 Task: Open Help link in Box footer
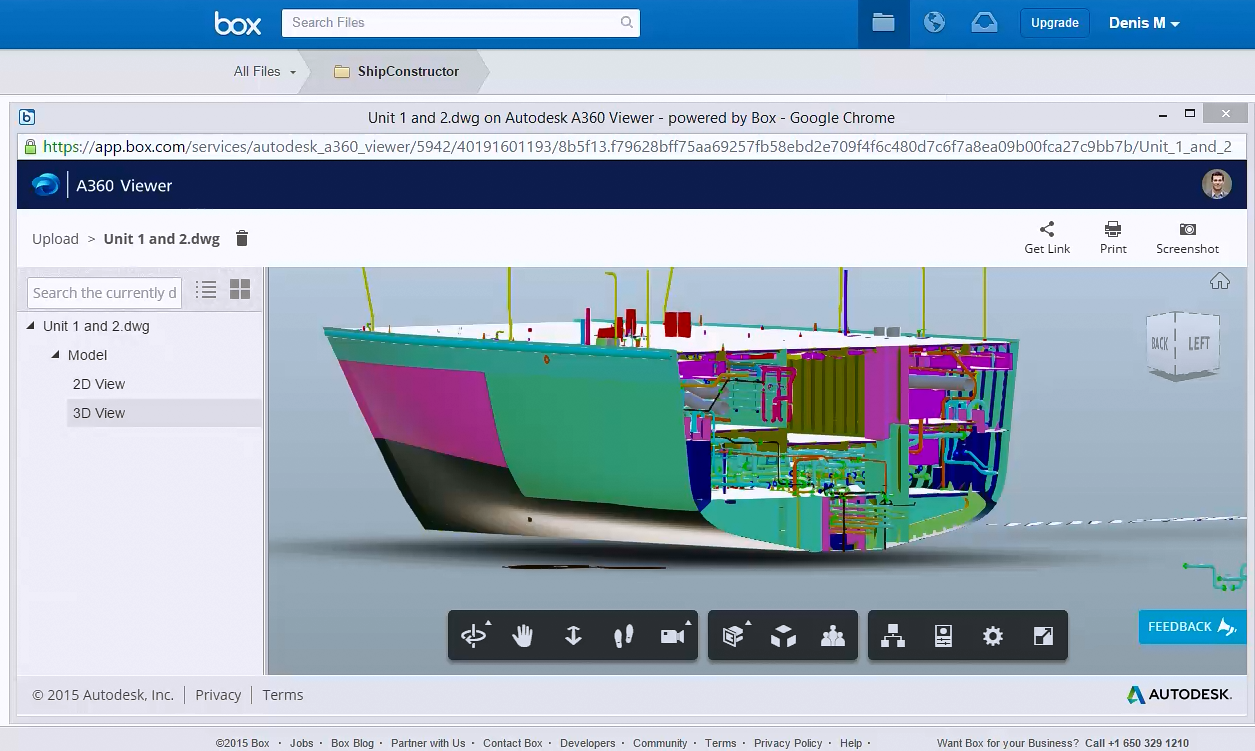pyautogui.click(x=851, y=743)
